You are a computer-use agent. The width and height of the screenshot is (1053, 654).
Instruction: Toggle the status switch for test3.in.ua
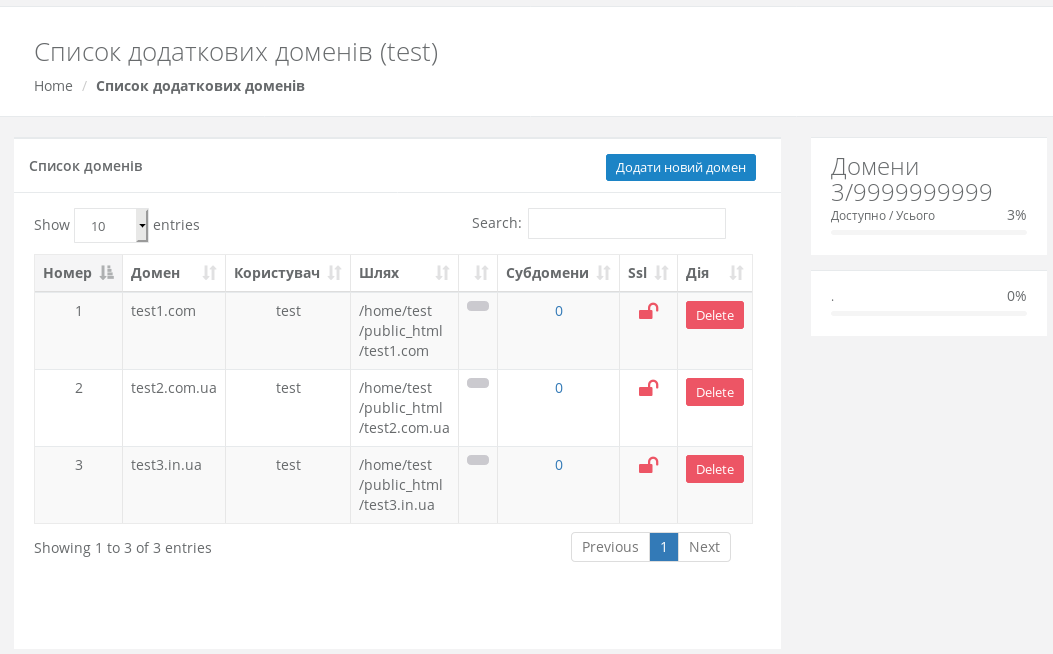tap(478, 460)
